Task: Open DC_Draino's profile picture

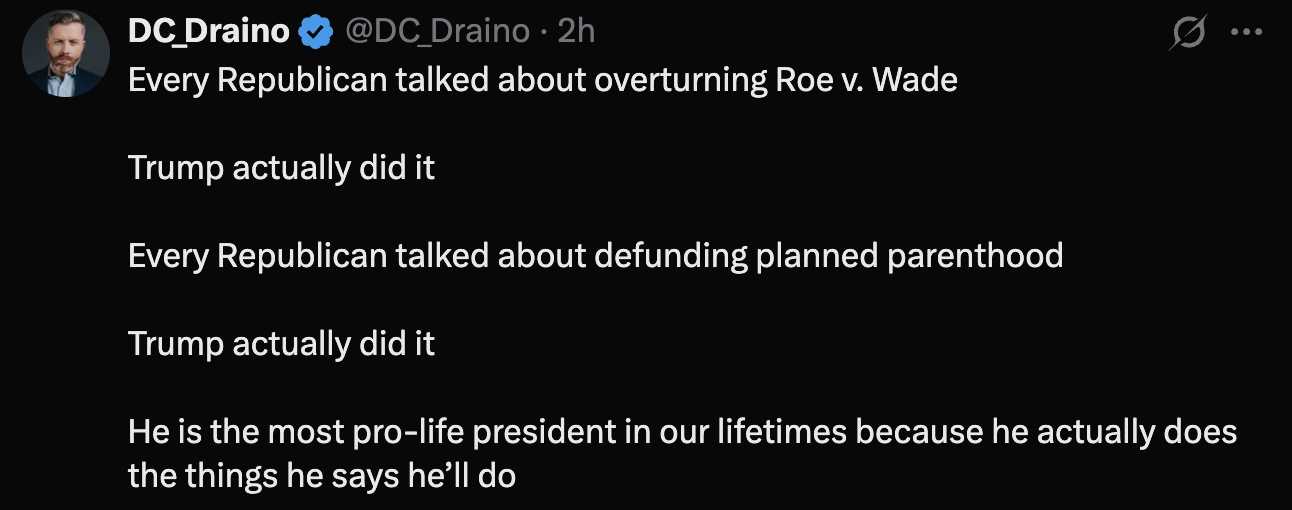Action: [x=65, y=54]
